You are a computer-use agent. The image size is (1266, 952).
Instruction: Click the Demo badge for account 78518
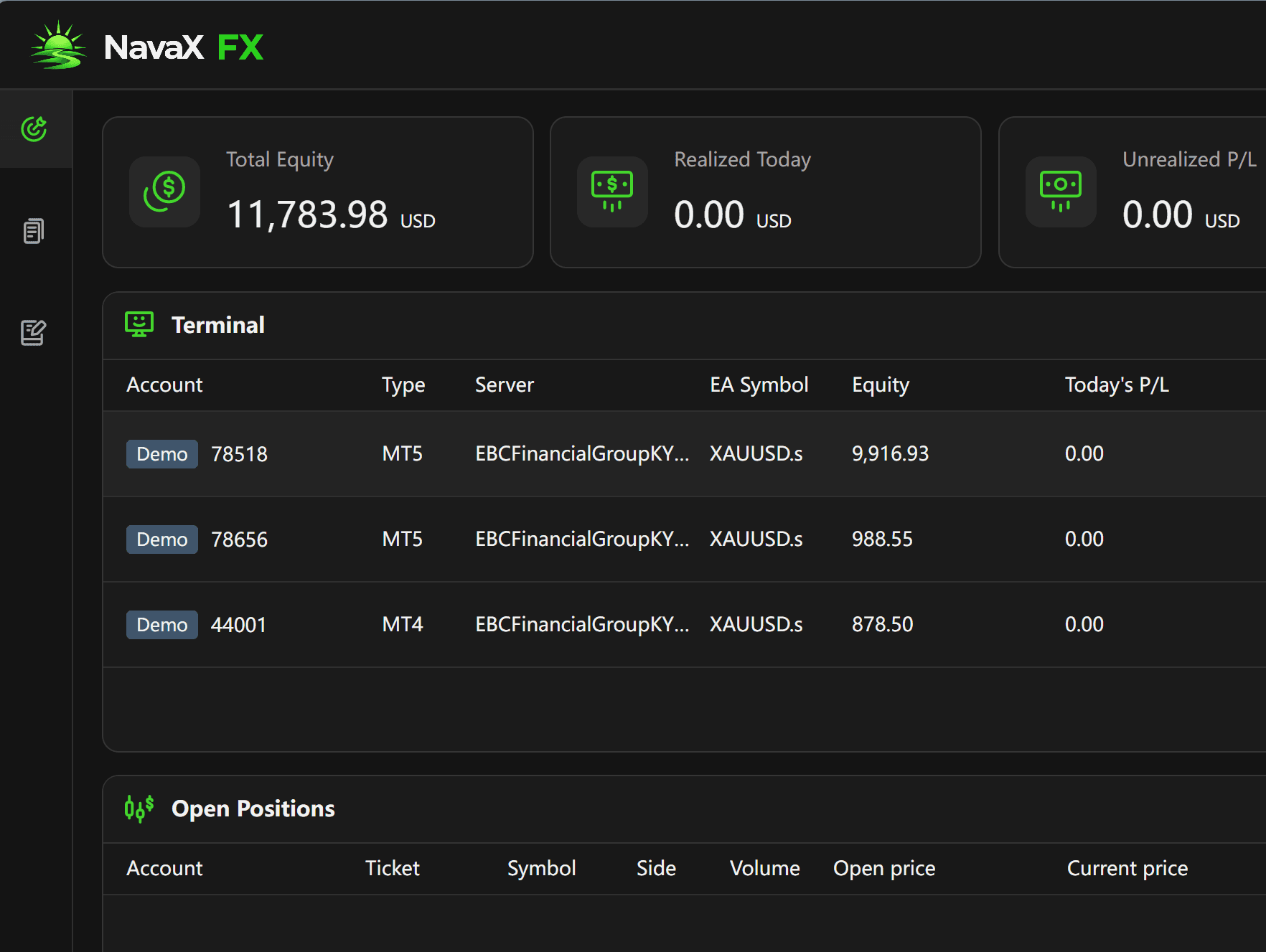[x=162, y=454]
